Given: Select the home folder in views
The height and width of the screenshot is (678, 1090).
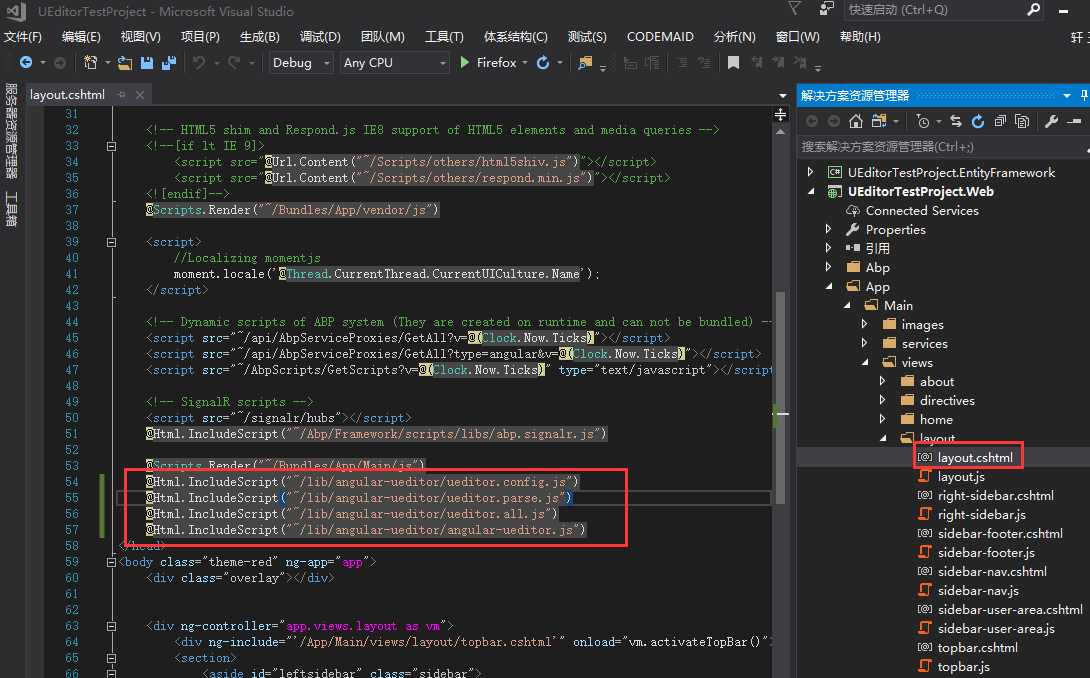Looking at the screenshot, I should tap(936, 419).
